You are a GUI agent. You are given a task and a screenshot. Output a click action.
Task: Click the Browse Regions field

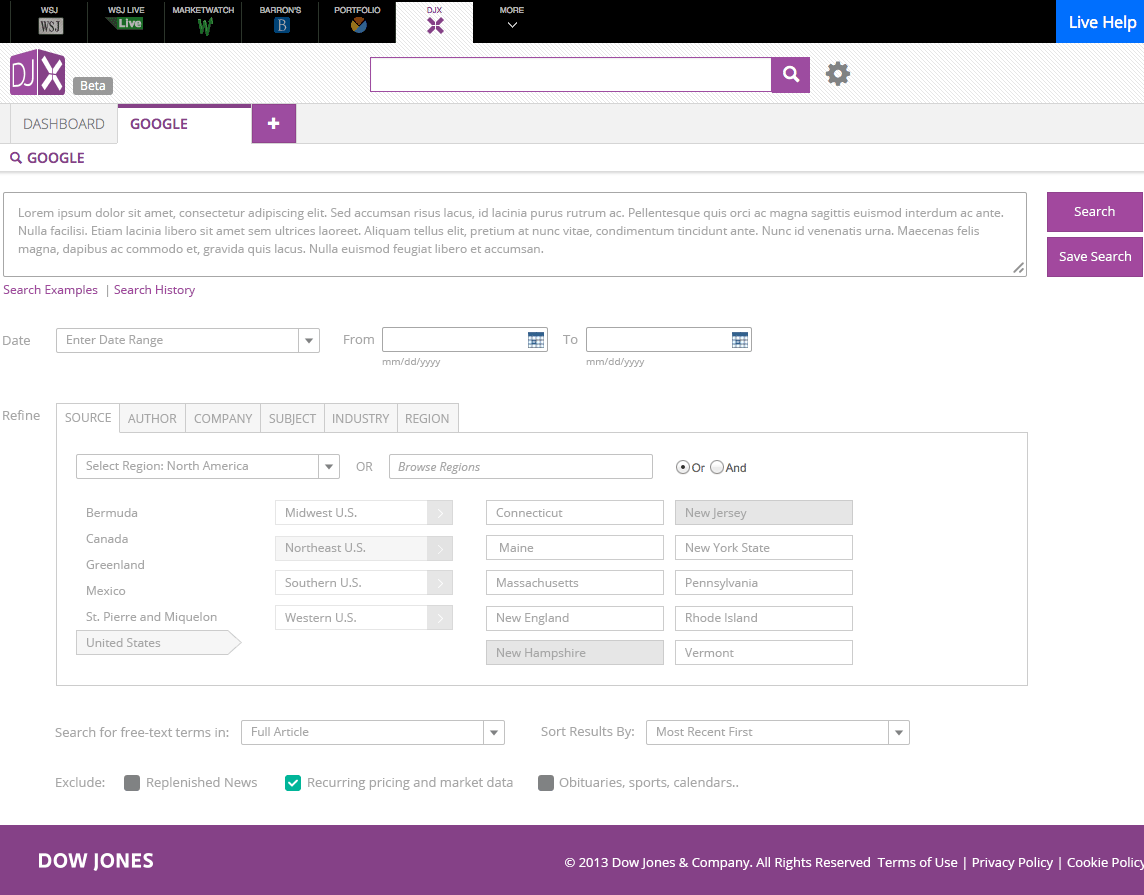(521, 467)
